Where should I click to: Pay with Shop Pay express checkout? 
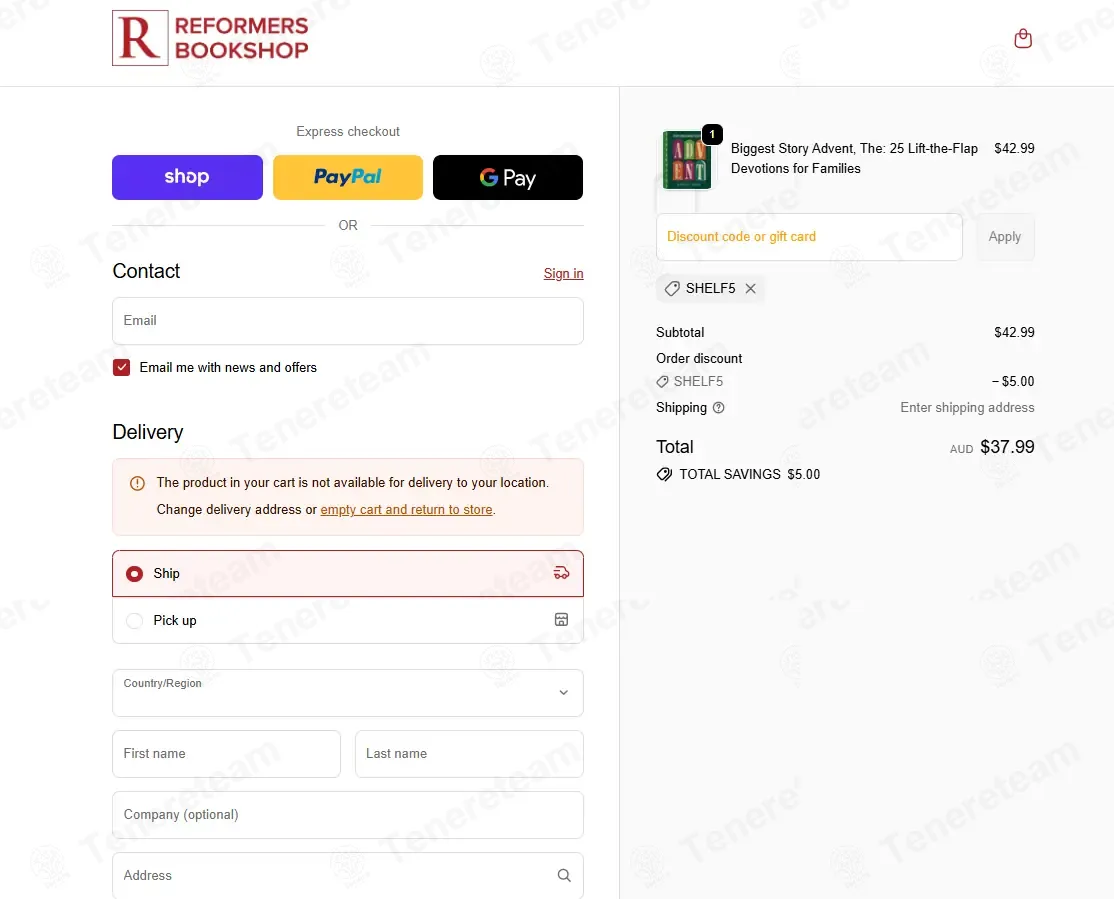click(x=188, y=178)
